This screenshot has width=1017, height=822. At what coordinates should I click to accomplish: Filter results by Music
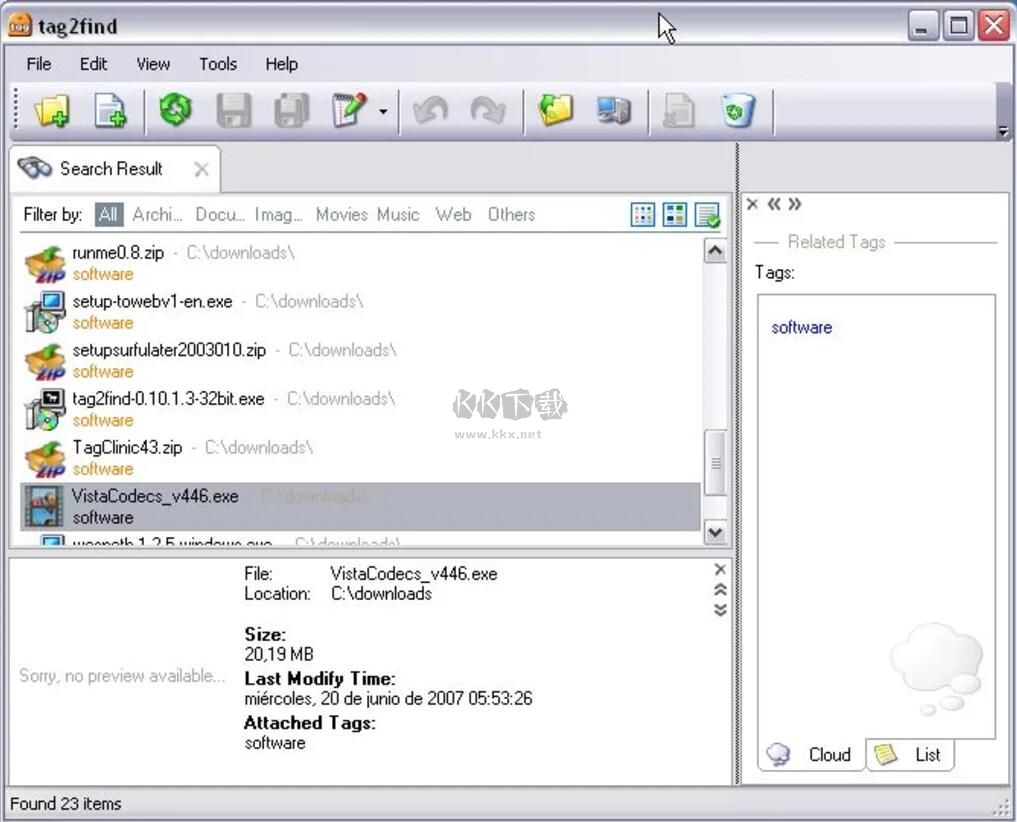click(x=398, y=214)
